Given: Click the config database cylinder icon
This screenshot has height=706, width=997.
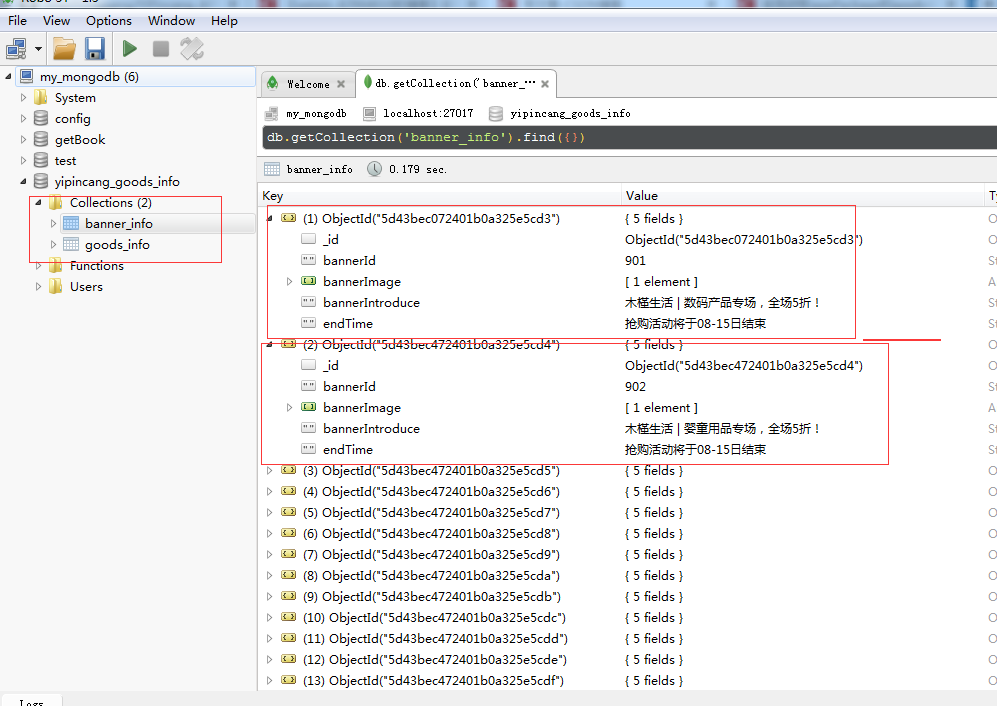Looking at the screenshot, I should coord(41,118).
